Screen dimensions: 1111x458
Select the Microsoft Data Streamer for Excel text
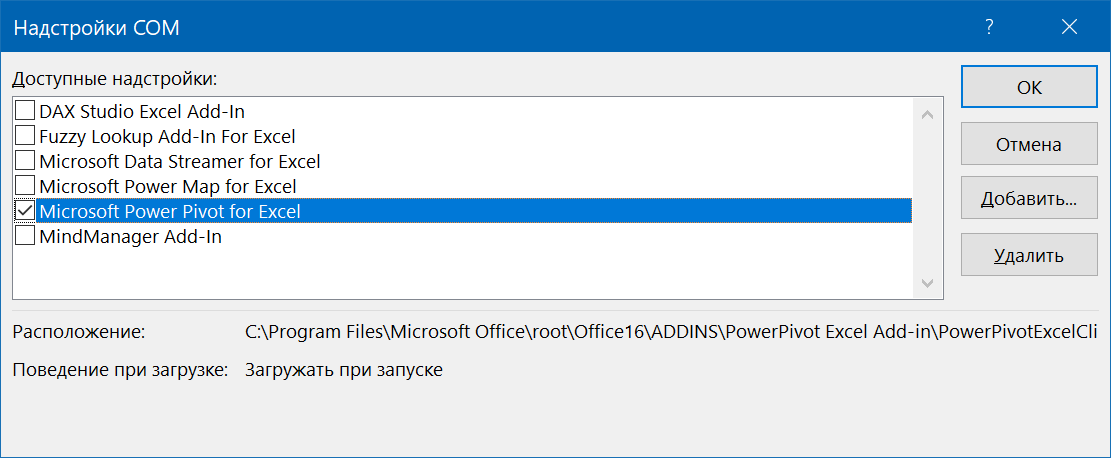click(x=180, y=162)
